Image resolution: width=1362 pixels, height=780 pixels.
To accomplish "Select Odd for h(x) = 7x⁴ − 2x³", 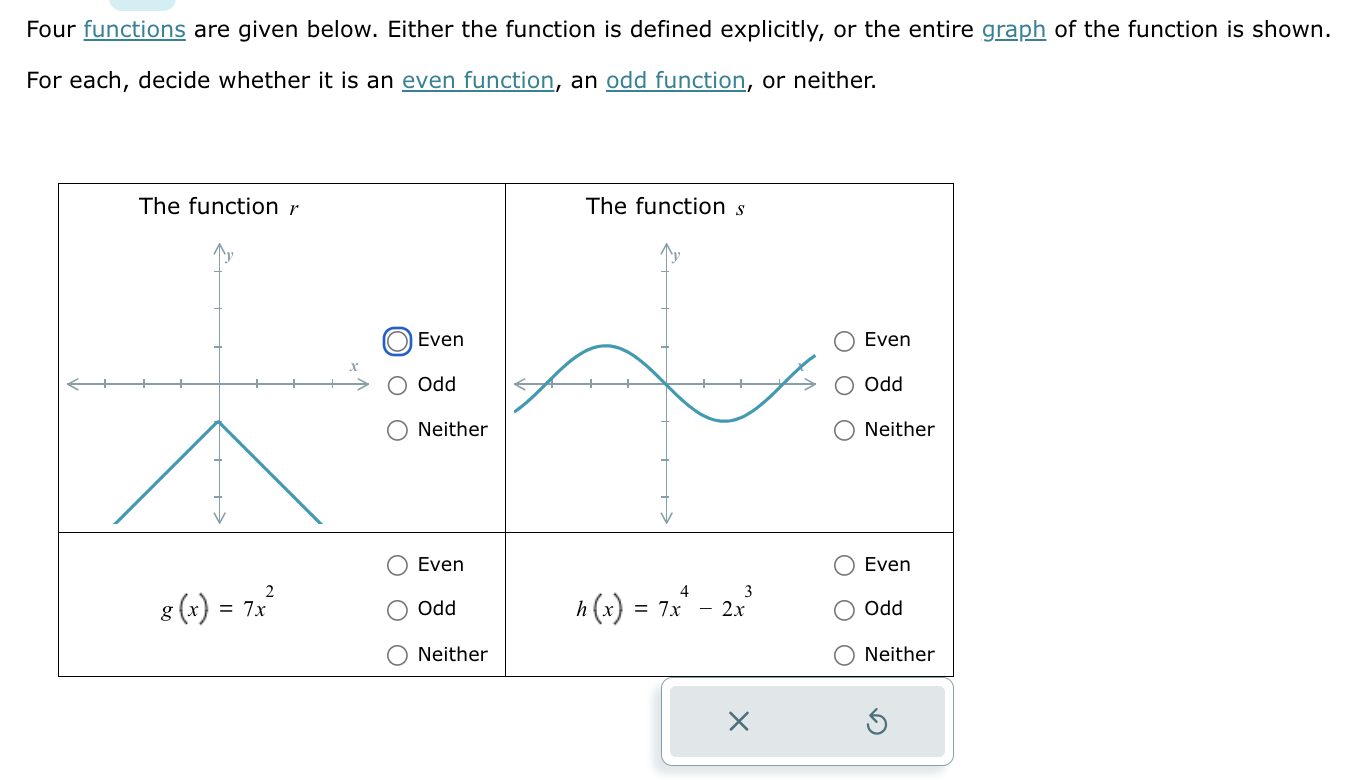I will click(x=845, y=609).
